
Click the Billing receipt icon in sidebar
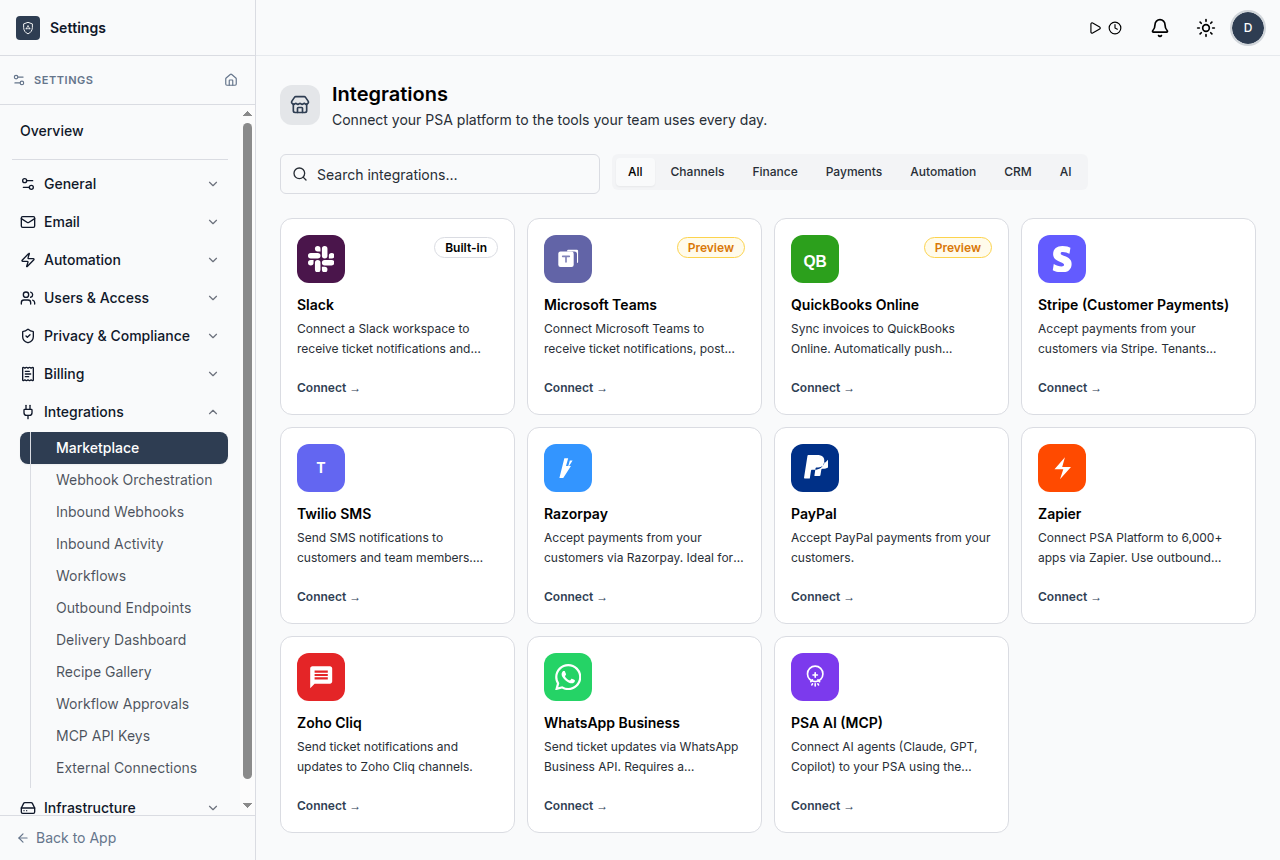(28, 374)
